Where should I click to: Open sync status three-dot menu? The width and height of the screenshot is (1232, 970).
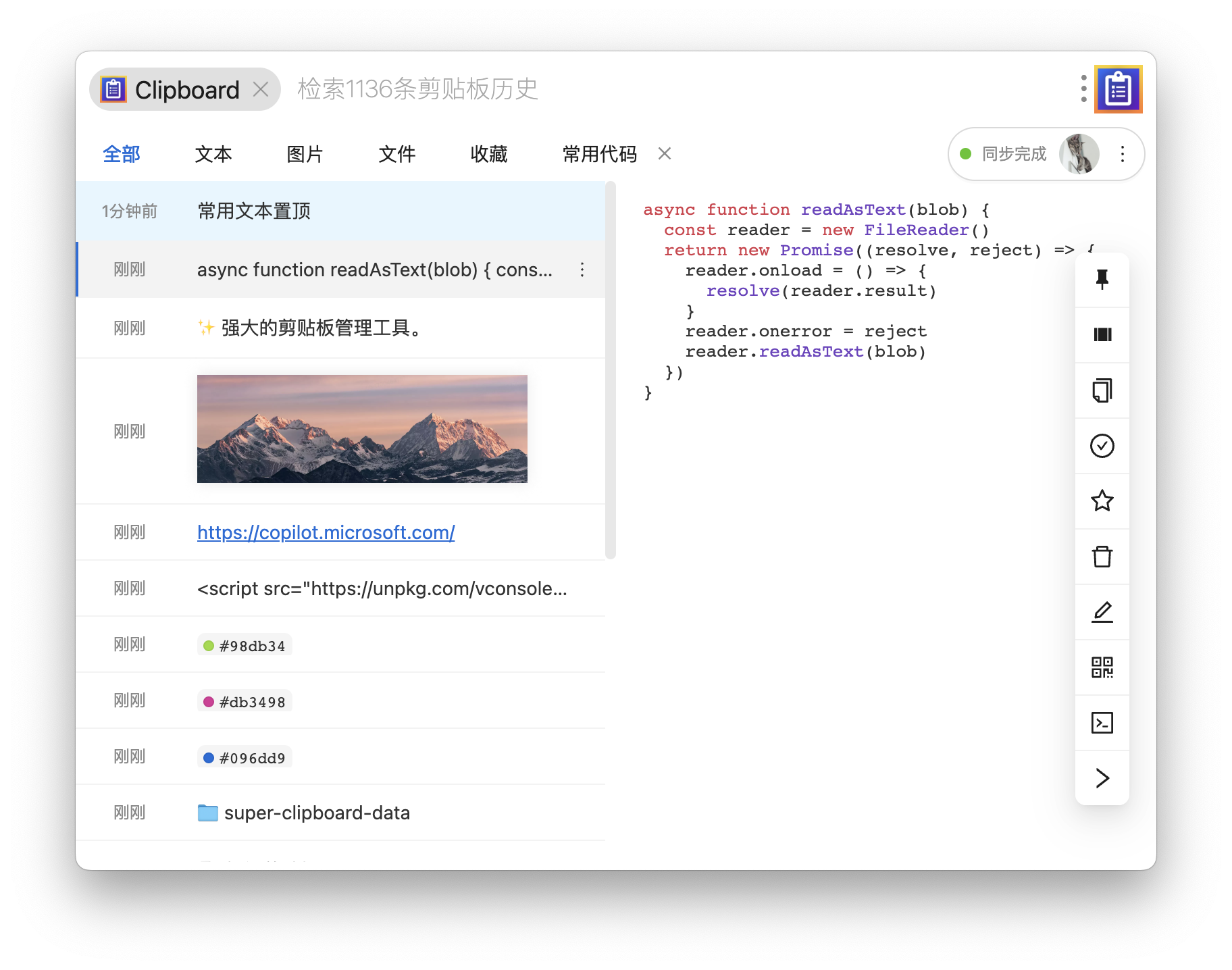tap(1122, 154)
